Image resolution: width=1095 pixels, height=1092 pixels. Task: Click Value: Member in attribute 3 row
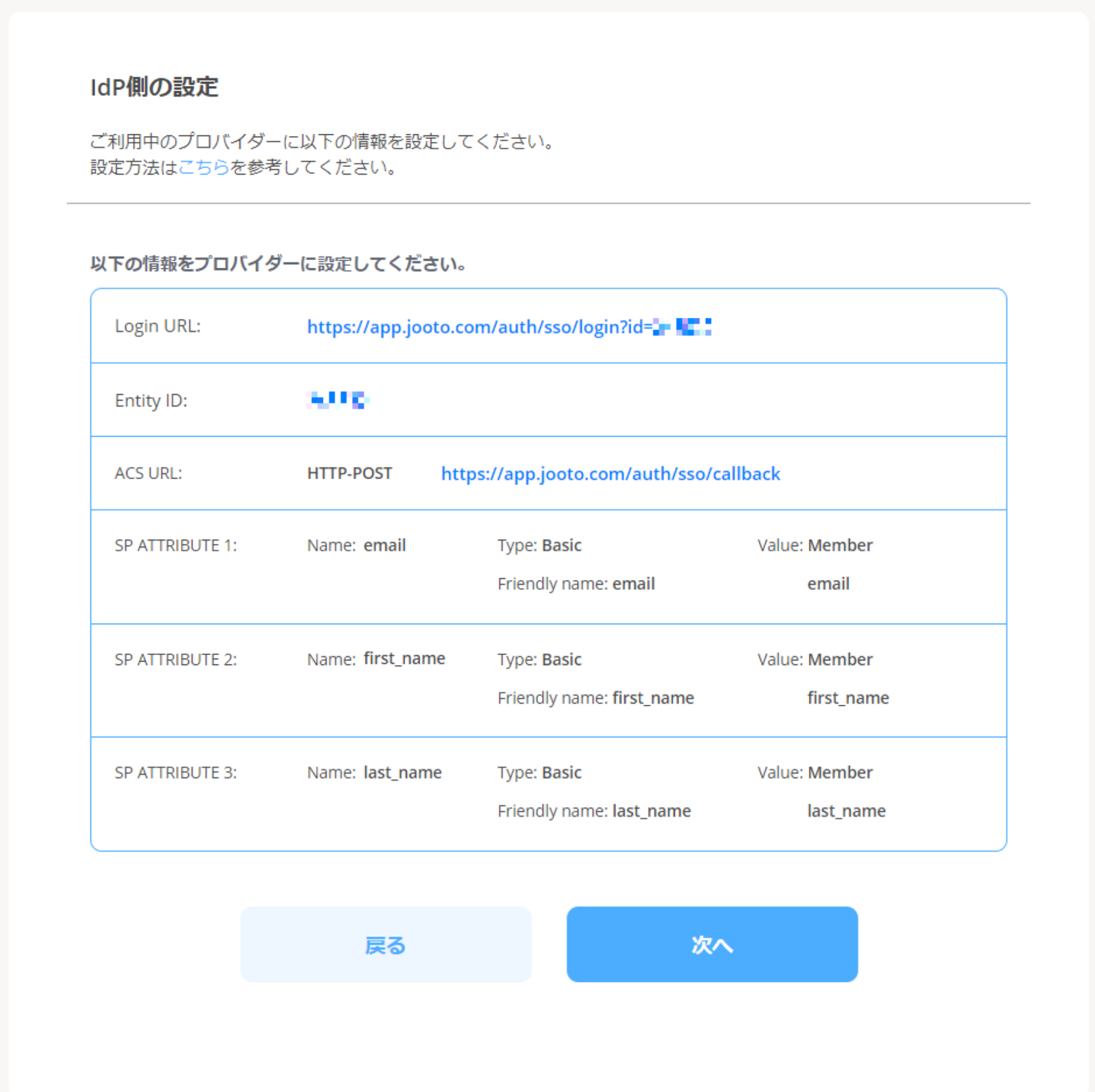(x=815, y=773)
